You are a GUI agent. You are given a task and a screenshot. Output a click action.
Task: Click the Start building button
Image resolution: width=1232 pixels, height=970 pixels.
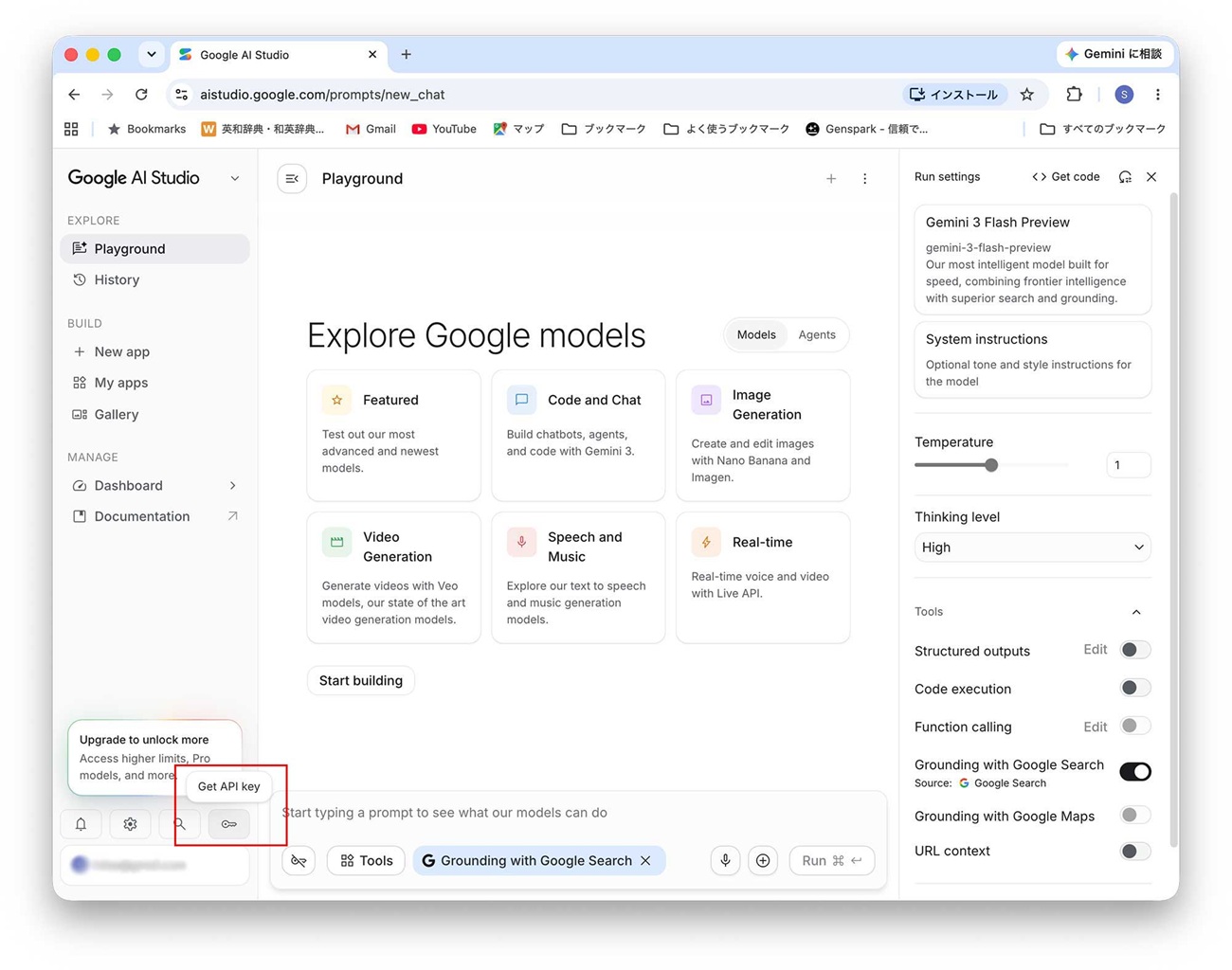pyautogui.click(x=361, y=680)
